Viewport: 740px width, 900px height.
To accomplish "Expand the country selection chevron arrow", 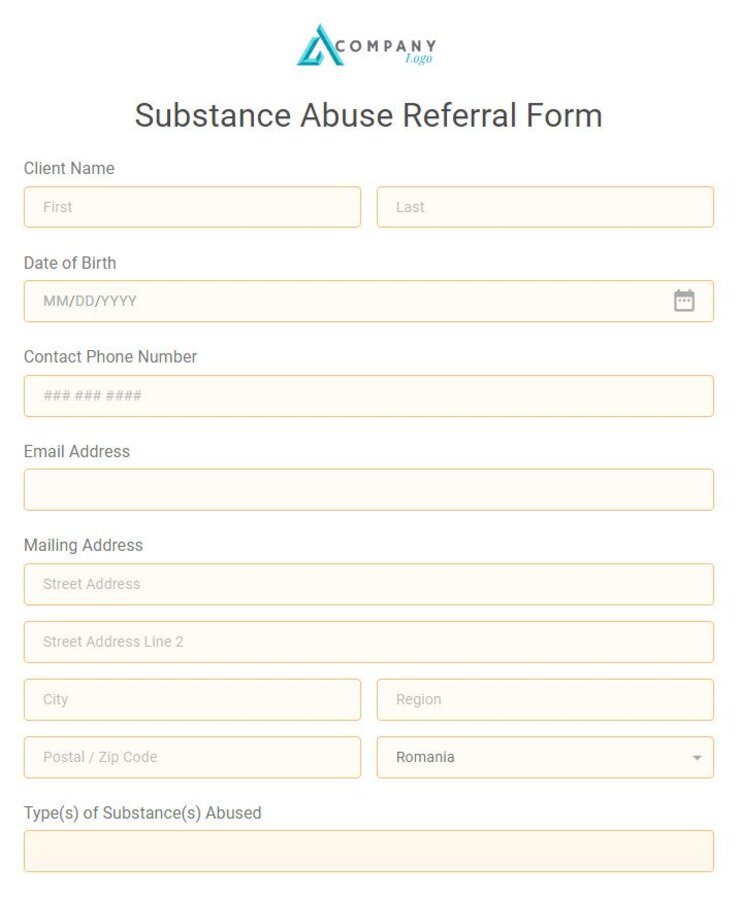I will point(697,757).
